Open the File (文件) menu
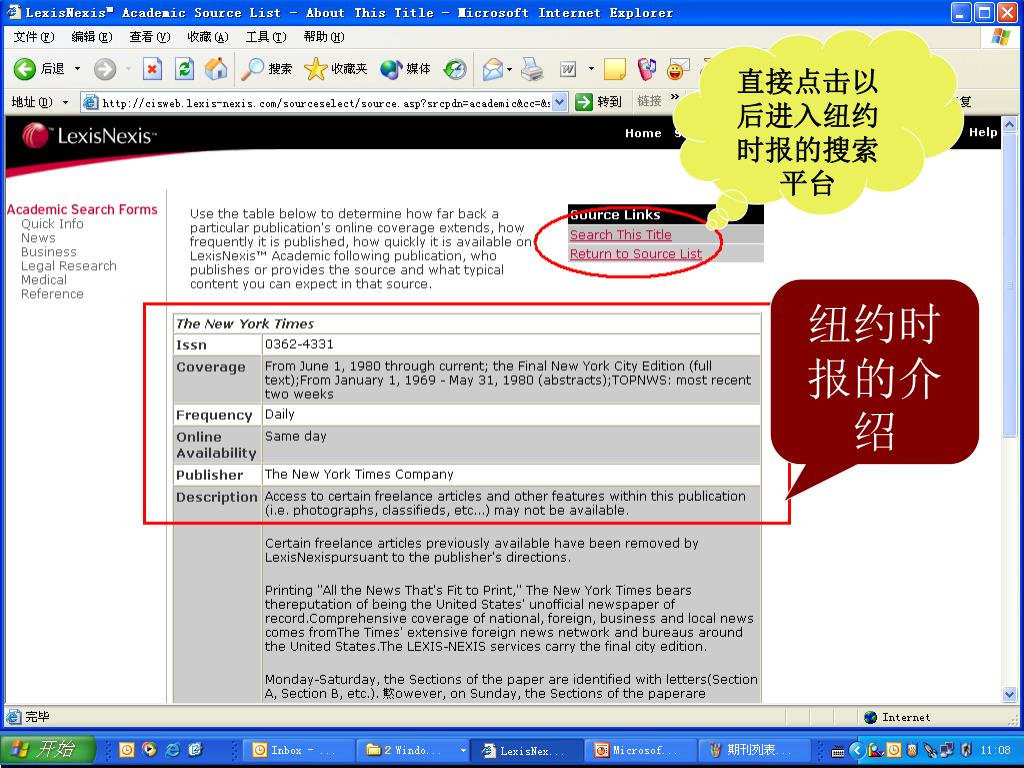This screenshot has width=1024, height=768. click(34, 37)
